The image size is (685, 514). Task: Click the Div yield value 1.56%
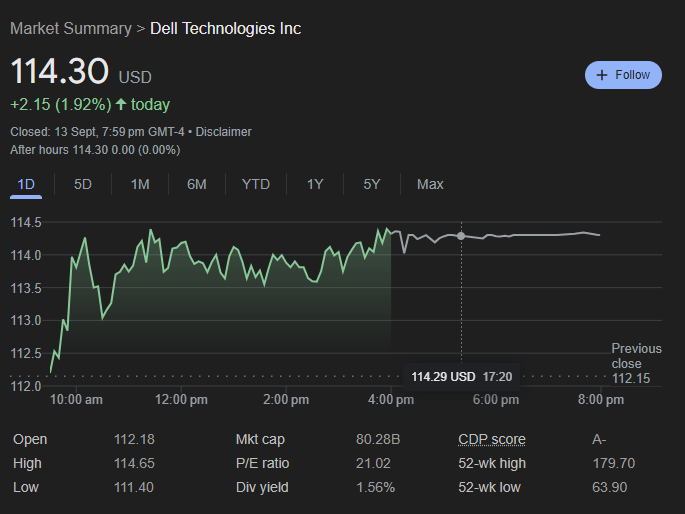375,487
